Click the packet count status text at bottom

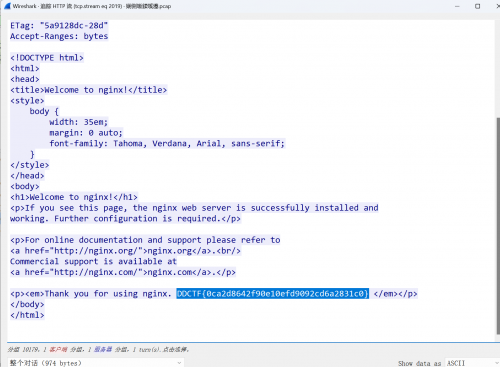coord(99,349)
